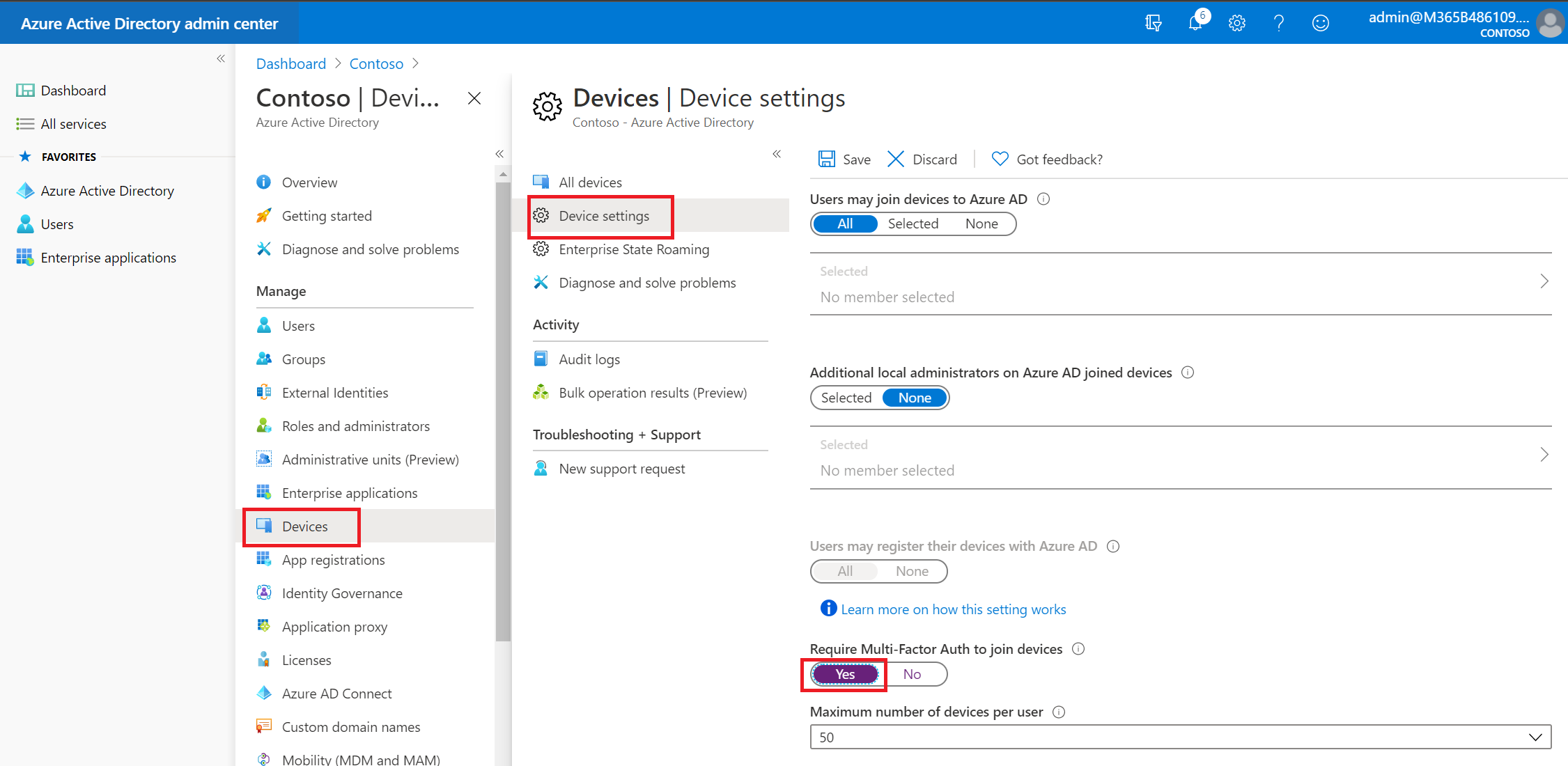Image resolution: width=1568 pixels, height=766 pixels.
Task: Save device settings
Action: 844,159
